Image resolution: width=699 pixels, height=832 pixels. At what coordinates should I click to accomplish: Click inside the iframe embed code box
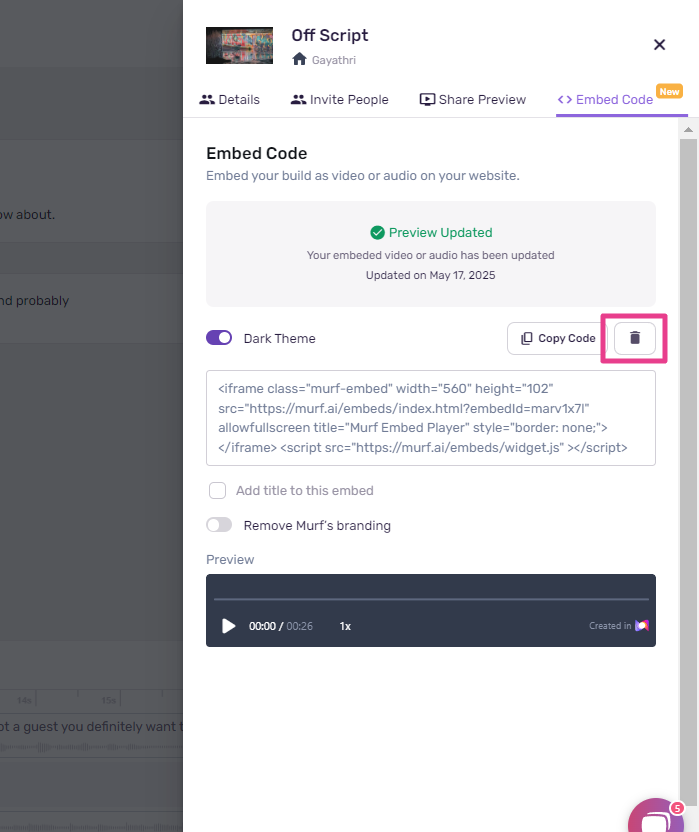tap(431, 418)
